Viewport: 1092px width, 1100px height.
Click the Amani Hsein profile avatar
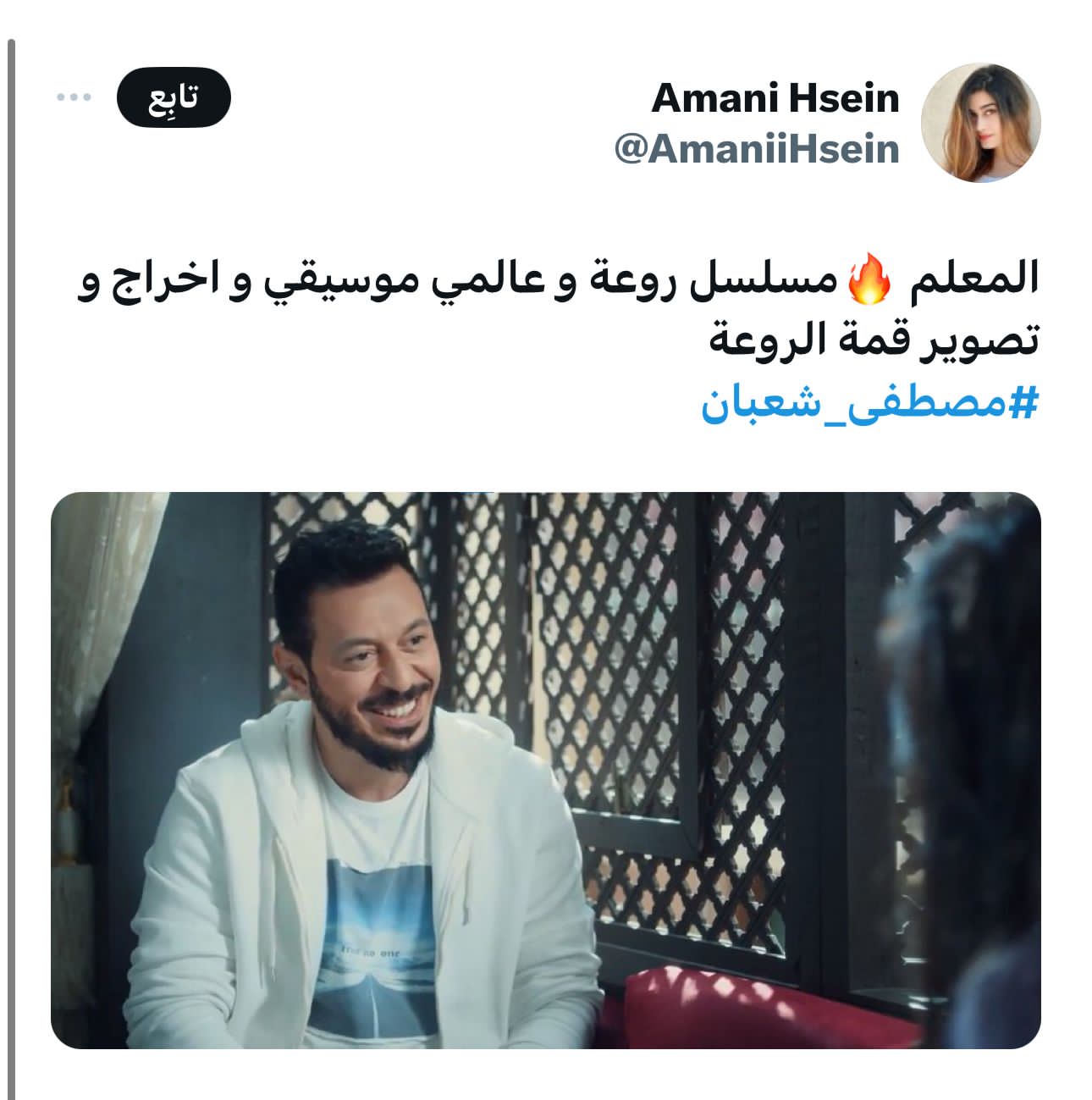pyautogui.click(x=979, y=123)
